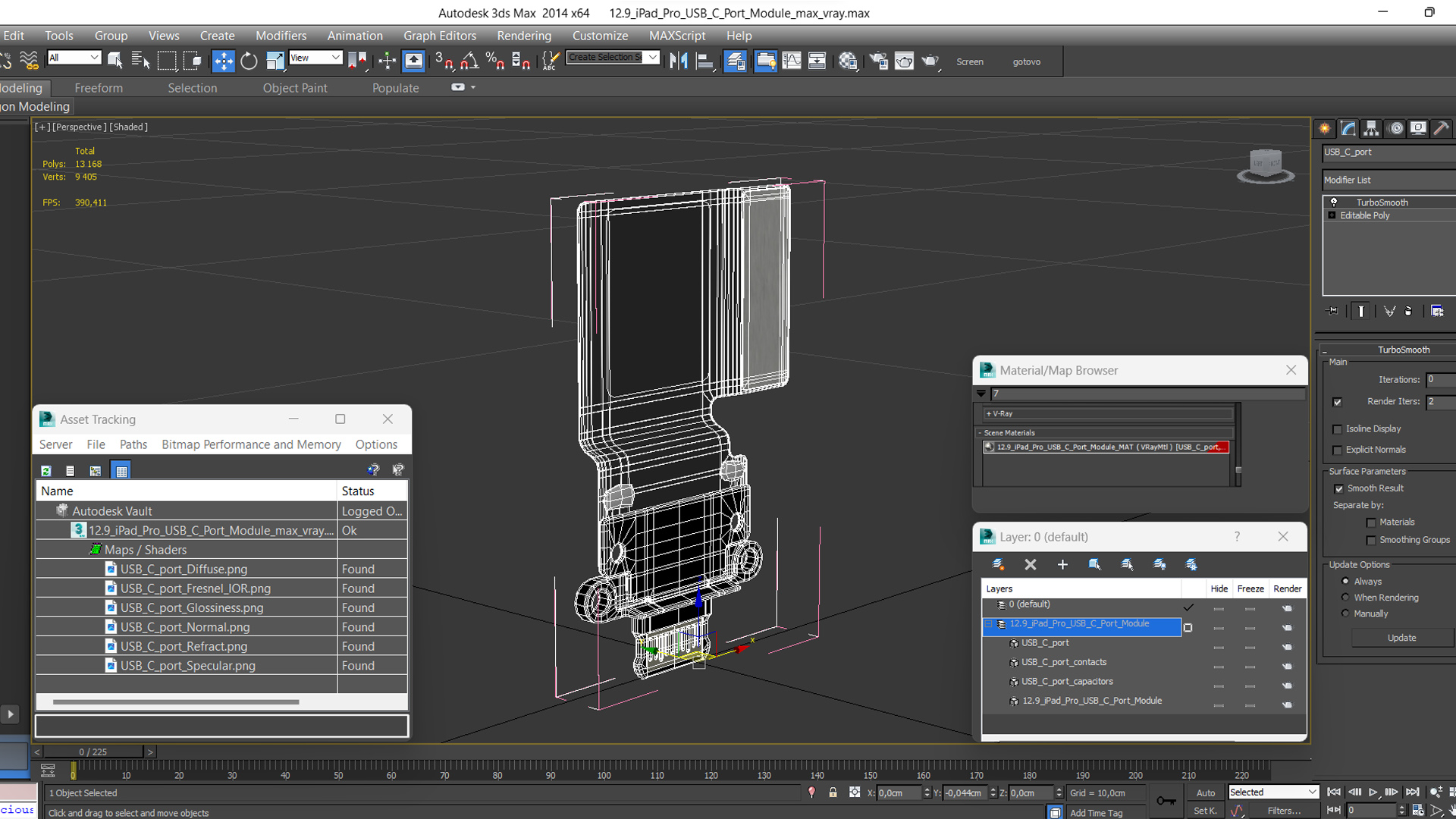Screen dimensions: 1456x819
Task: Activate the Select and Move tool
Action: pos(223,61)
